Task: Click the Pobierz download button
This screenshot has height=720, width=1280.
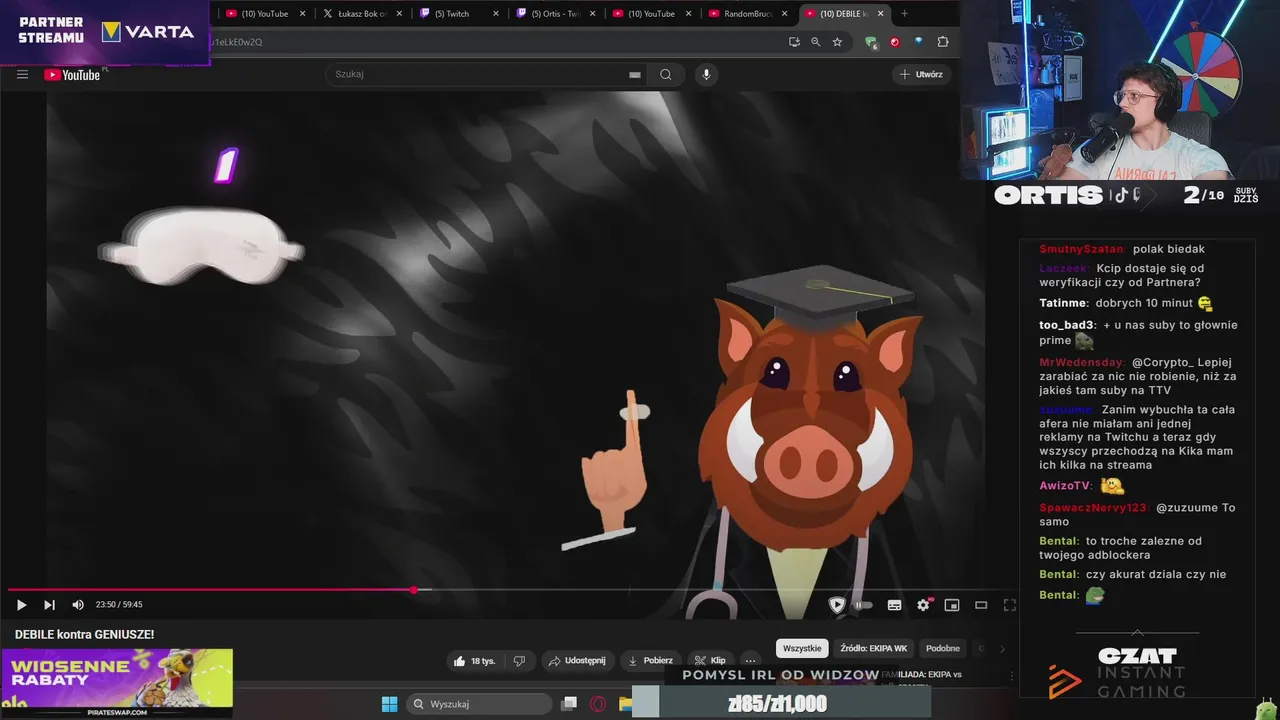Action: coord(650,660)
